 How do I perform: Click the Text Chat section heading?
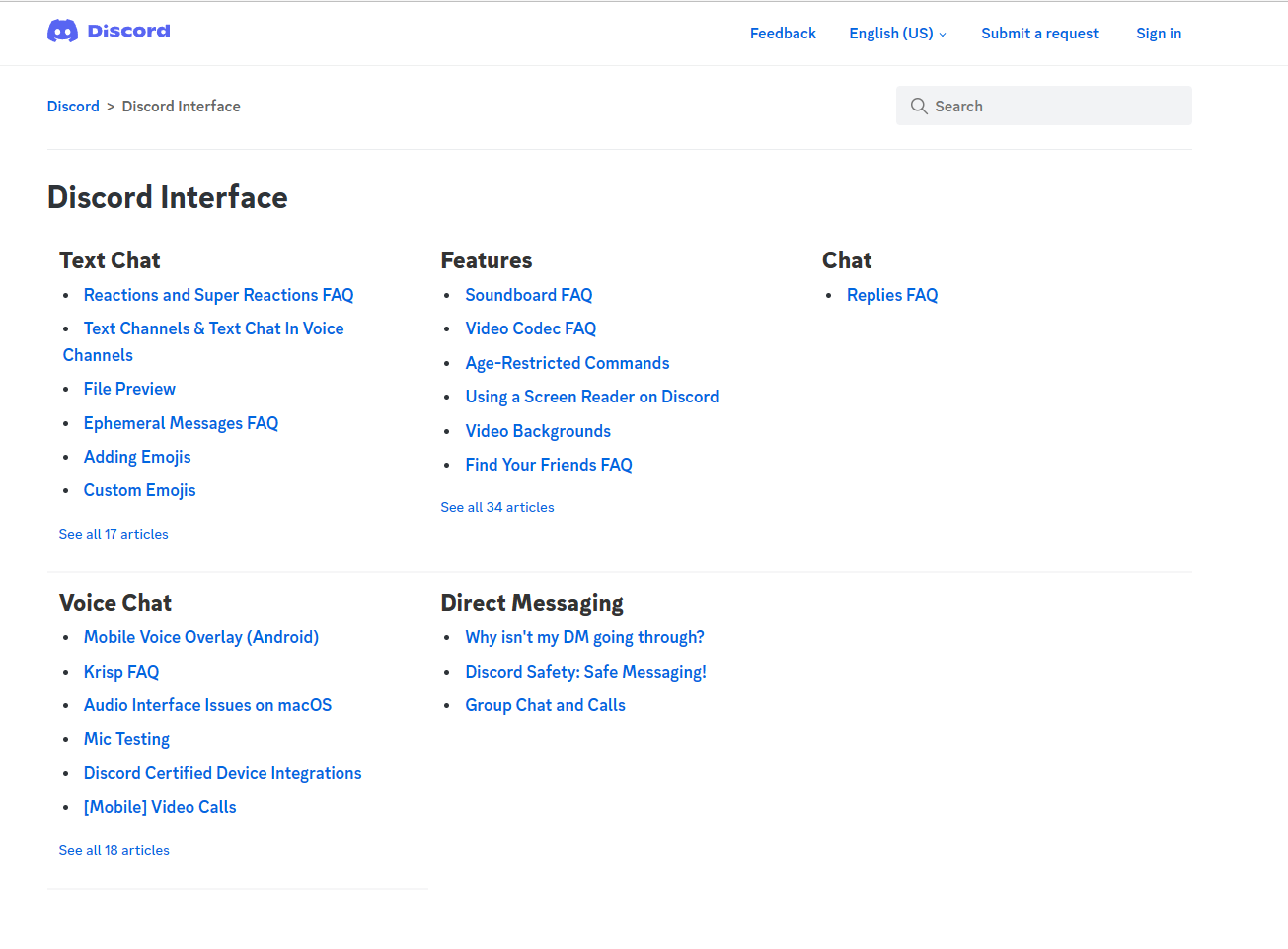click(110, 260)
